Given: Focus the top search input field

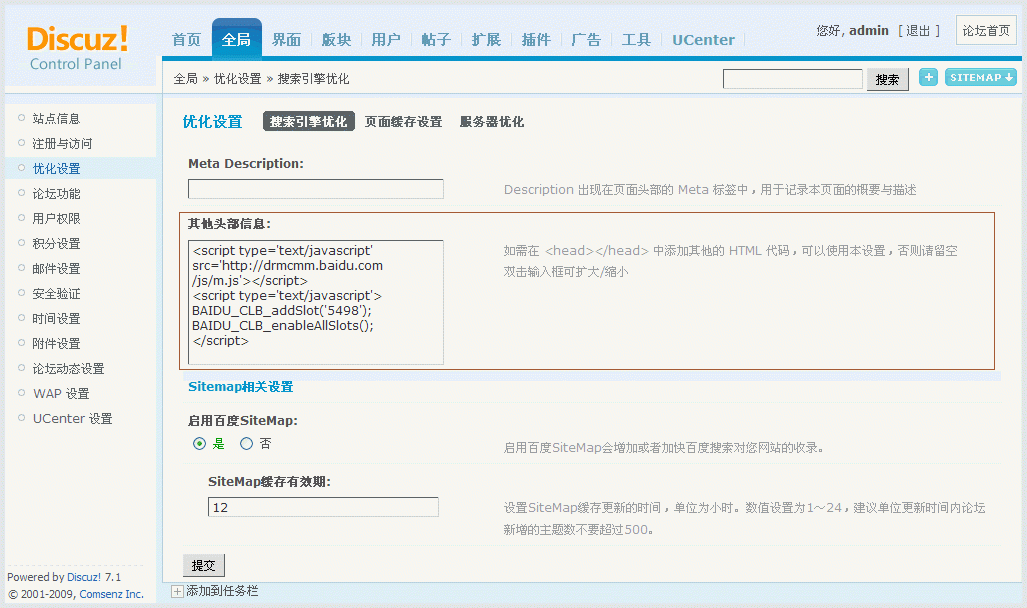Looking at the screenshot, I should pyautogui.click(x=793, y=79).
